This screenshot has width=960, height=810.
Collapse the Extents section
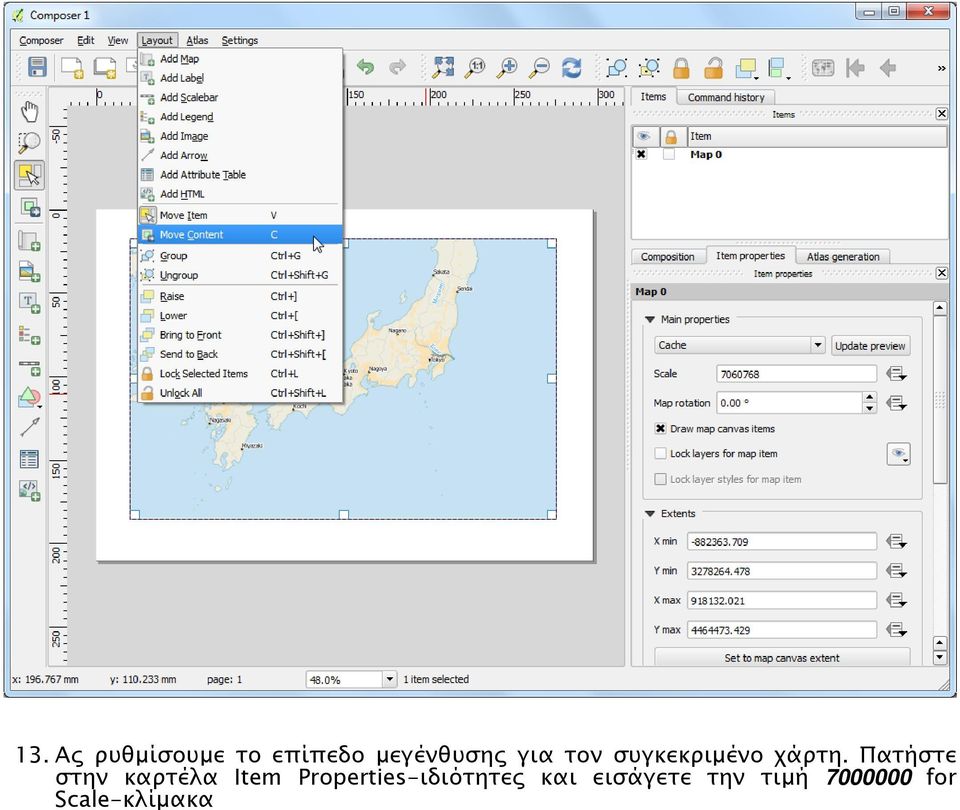coord(650,514)
